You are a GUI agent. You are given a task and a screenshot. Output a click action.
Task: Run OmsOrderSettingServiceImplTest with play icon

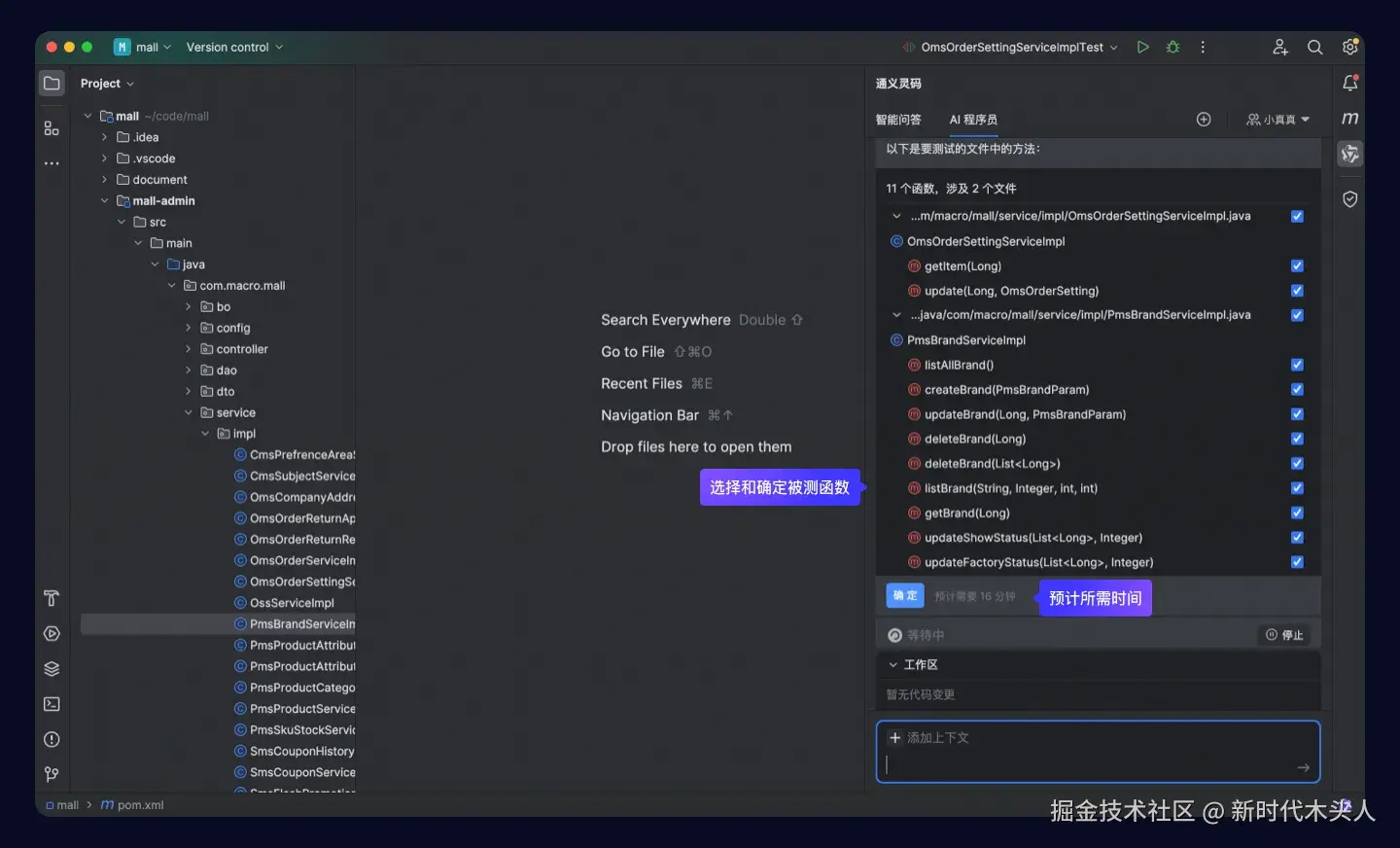(1142, 47)
